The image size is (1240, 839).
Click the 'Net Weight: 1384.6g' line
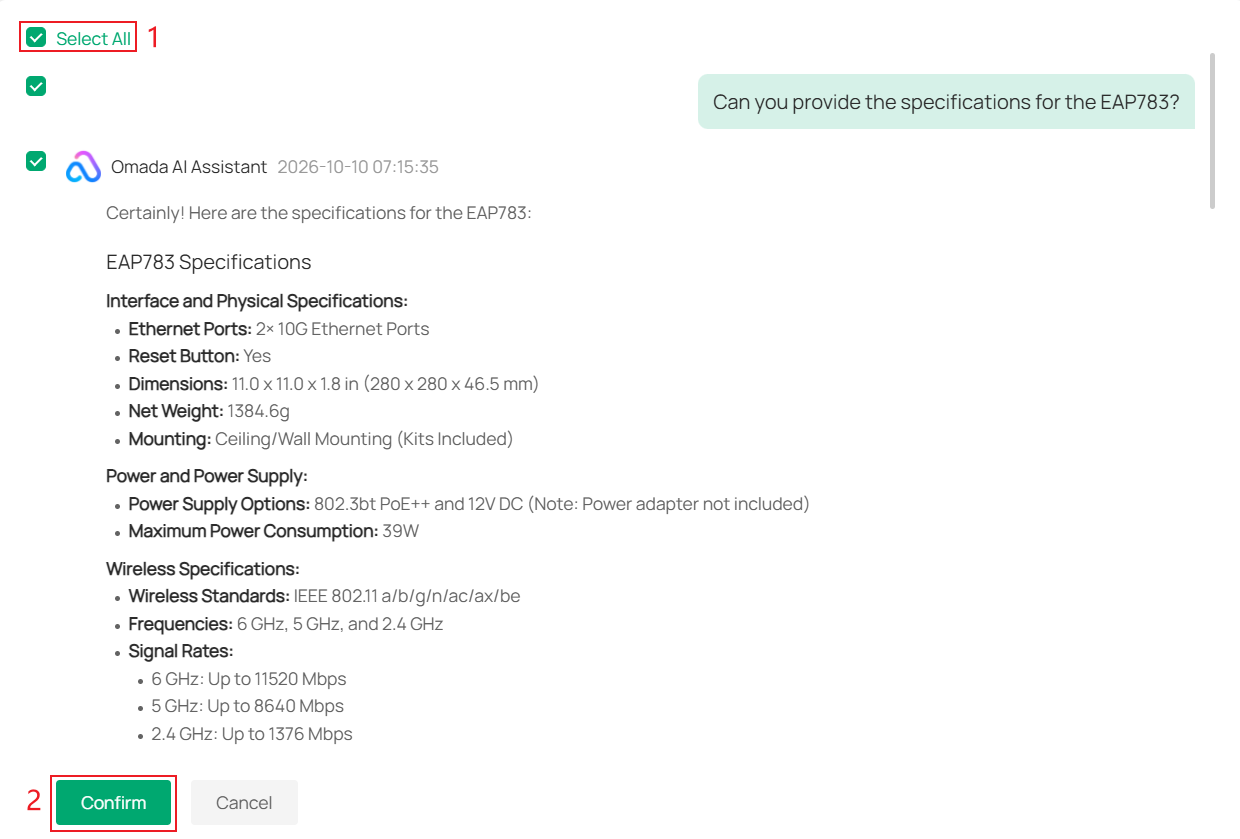(209, 411)
